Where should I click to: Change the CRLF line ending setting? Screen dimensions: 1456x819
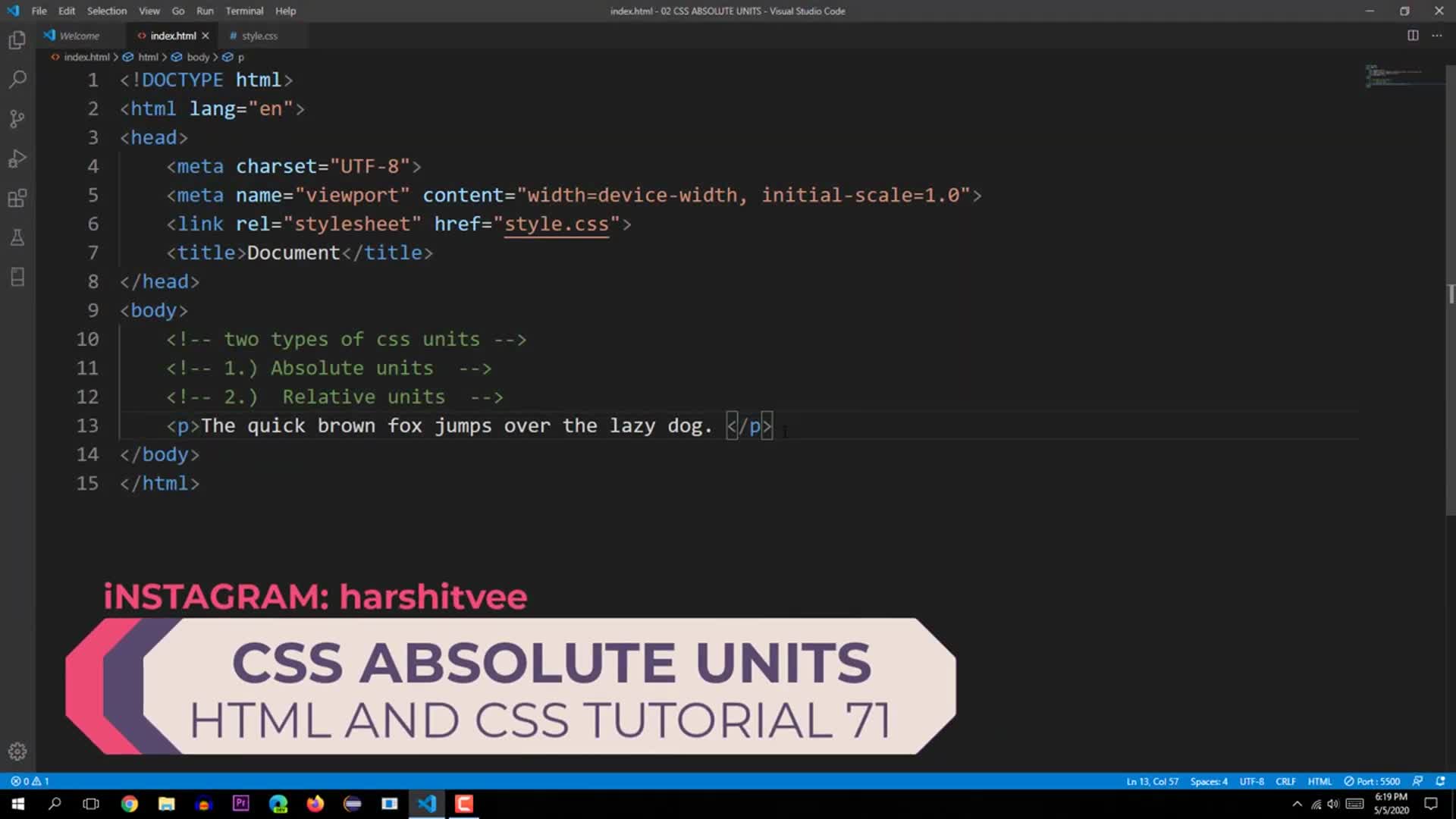point(1285,781)
